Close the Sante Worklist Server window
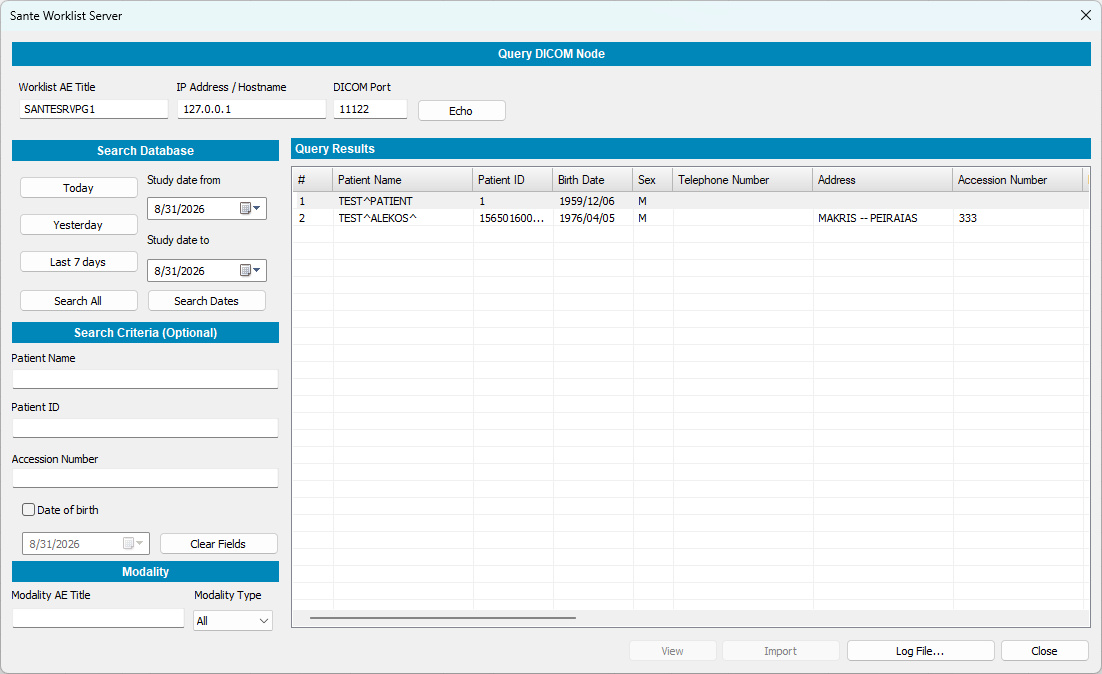Screen dimensions: 1102x674 [x=1085, y=15]
